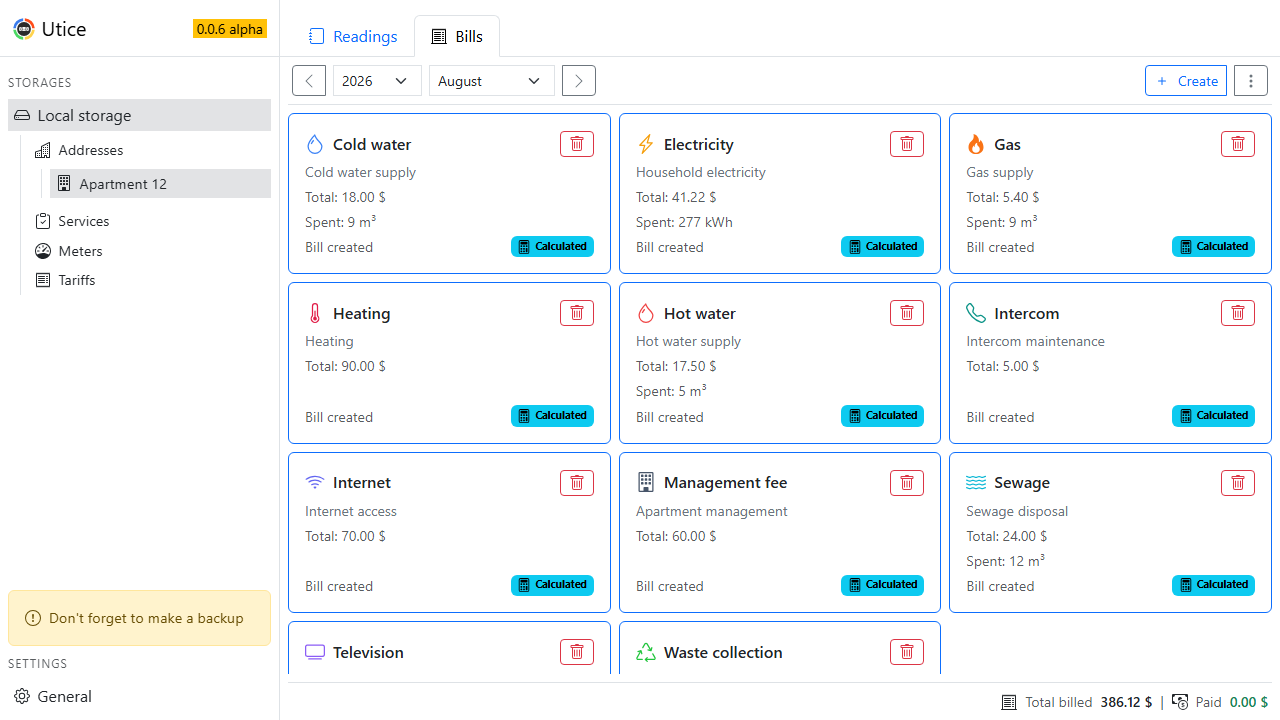Delete the Cold water bill

[577, 144]
